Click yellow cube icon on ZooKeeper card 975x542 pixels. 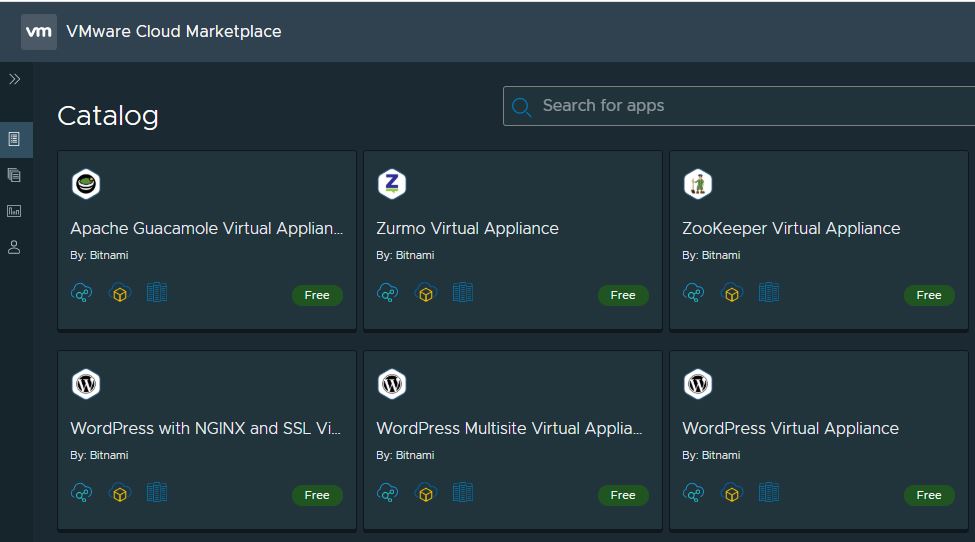(732, 294)
